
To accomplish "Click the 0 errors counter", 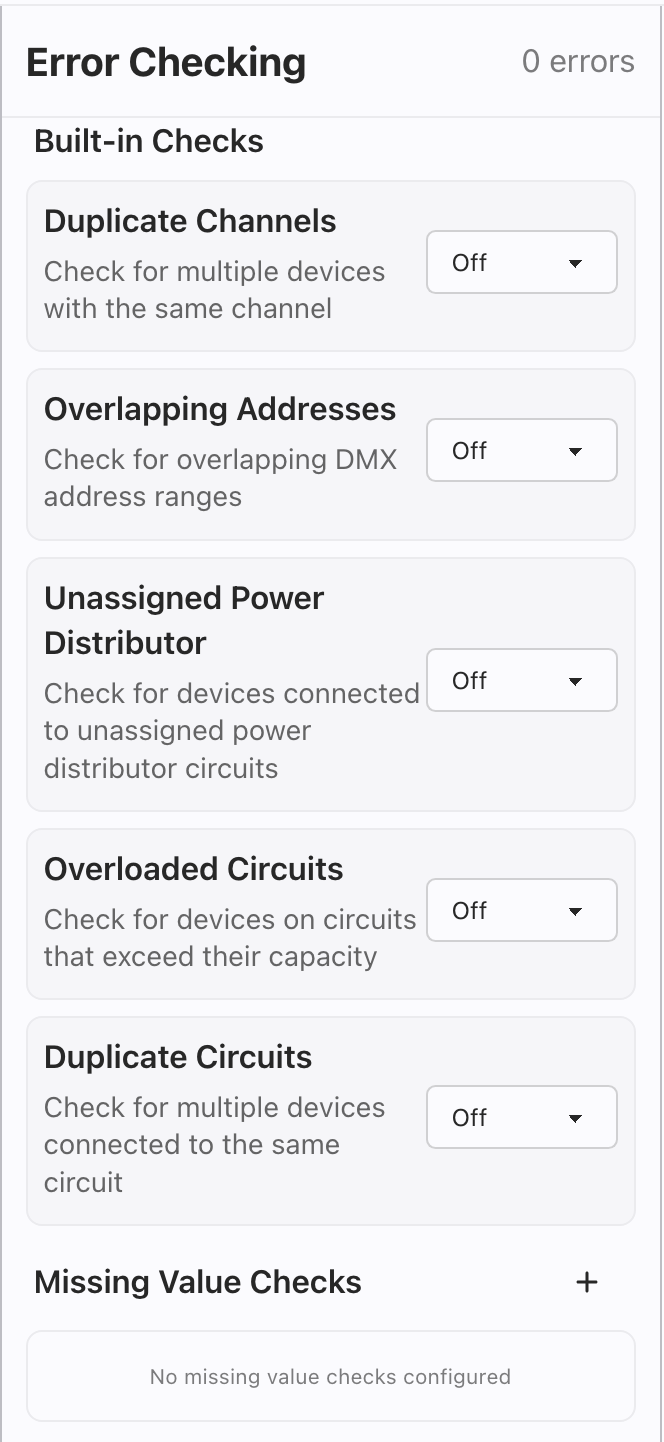I will coord(578,62).
